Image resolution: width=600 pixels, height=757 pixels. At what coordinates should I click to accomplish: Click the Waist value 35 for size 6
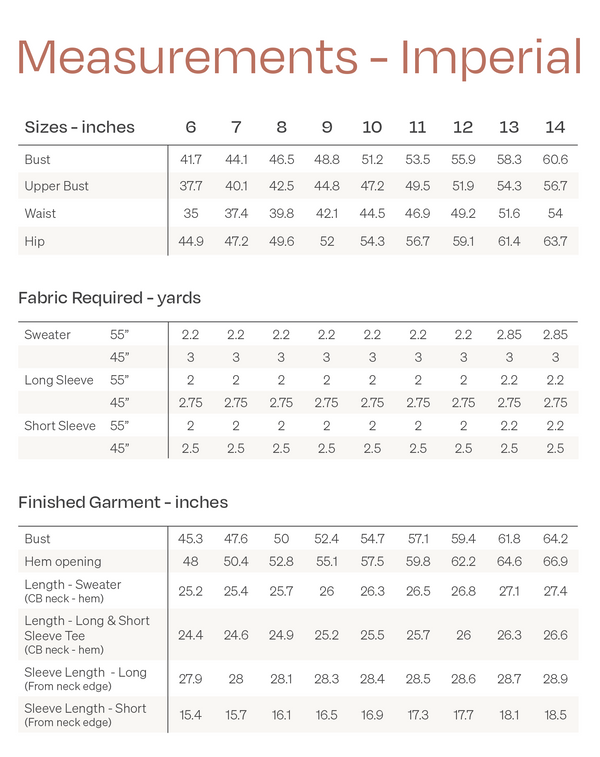tap(190, 213)
